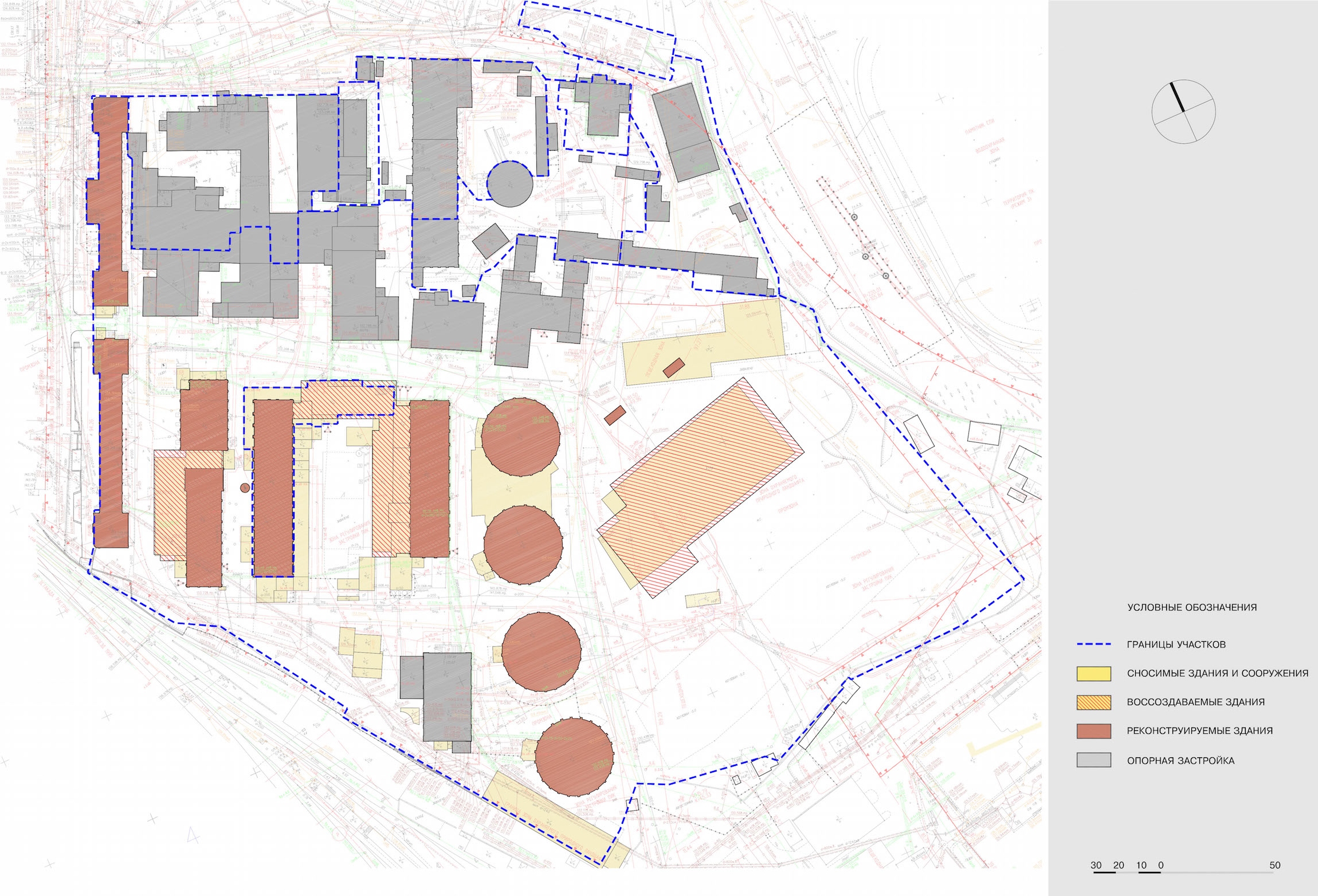1318x896 pixels.
Task: Click the scale bar at bottom right
Action: pos(1186,867)
